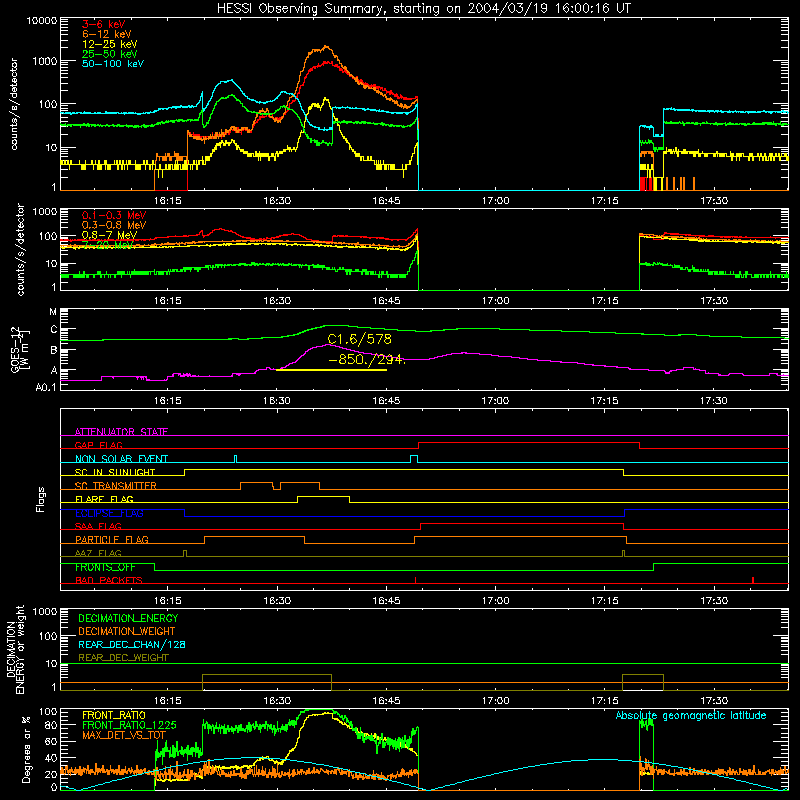Click the ATTENUATOR_STATE flag label

[121, 432]
